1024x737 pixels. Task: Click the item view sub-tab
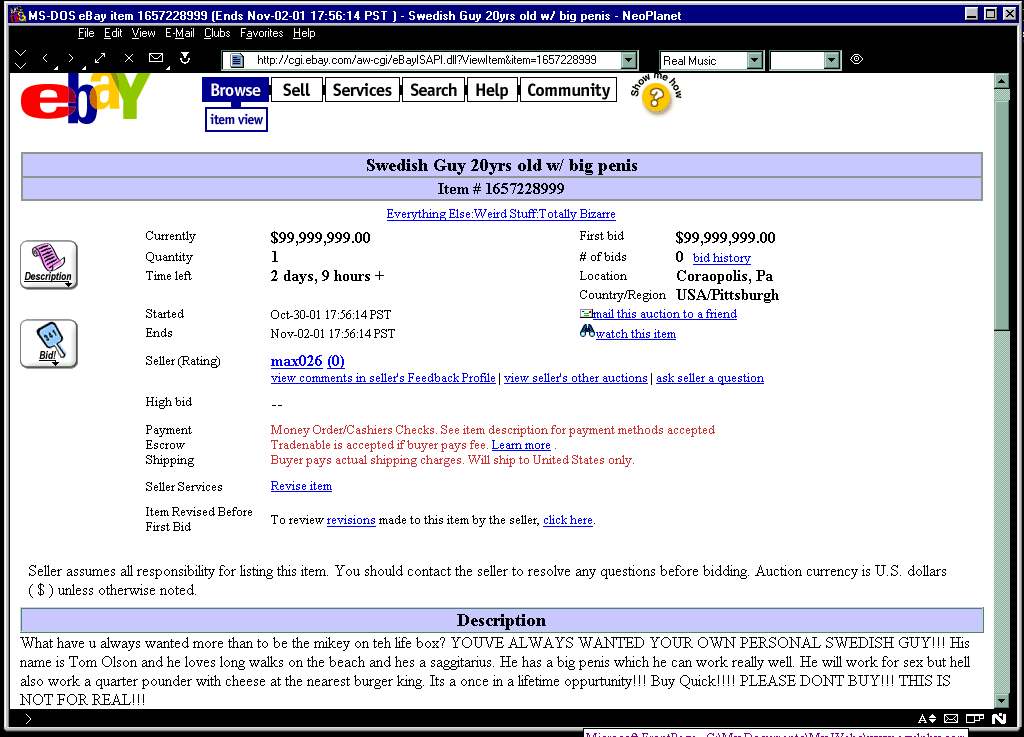236,119
